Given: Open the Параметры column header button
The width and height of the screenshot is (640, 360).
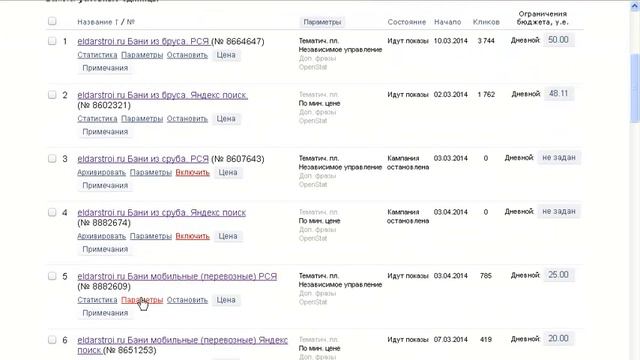Looking at the screenshot, I should click(322, 22).
